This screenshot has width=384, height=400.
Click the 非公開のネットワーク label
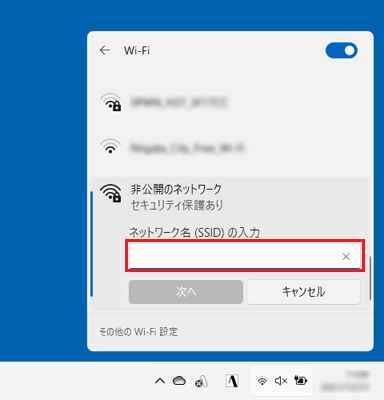176,189
